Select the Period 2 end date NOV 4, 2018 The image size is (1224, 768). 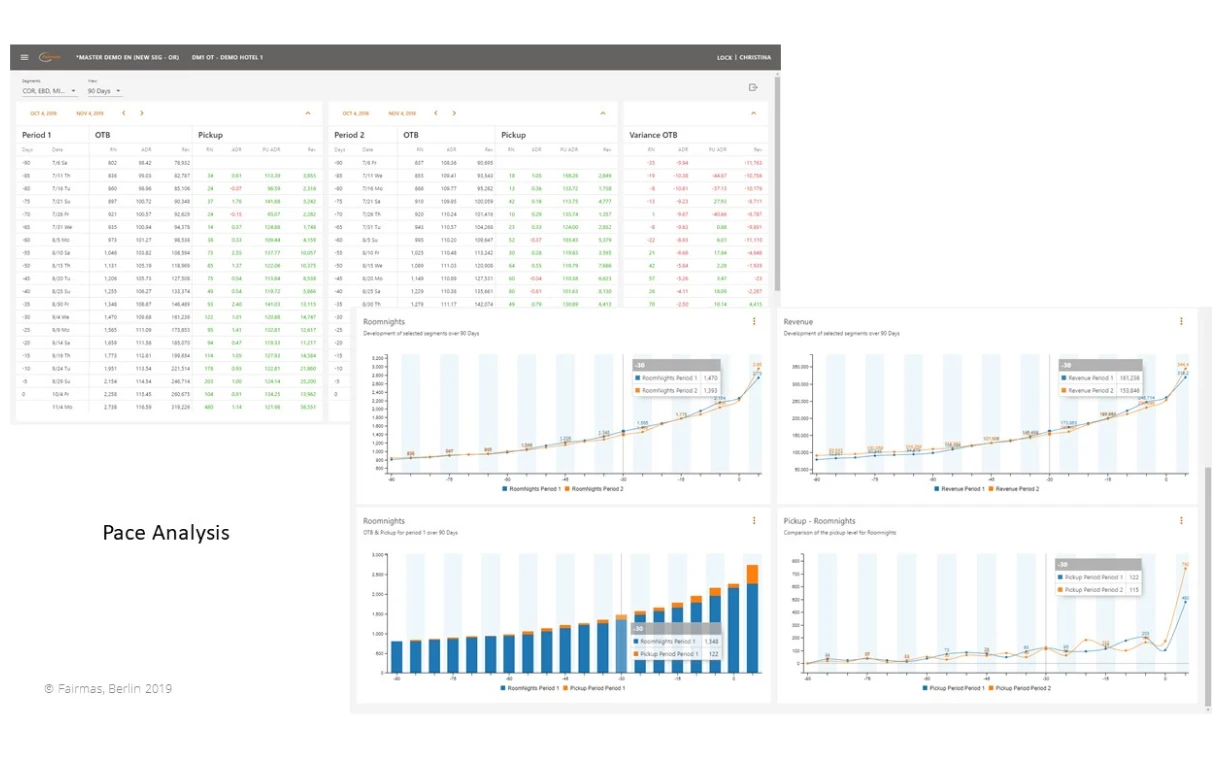click(x=402, y=114)
